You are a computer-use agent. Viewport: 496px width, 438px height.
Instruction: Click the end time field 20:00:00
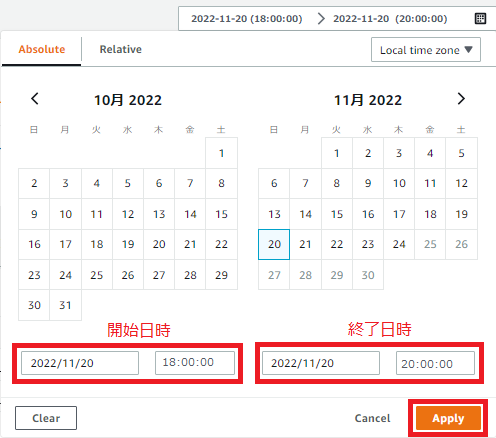pos(435,363)
